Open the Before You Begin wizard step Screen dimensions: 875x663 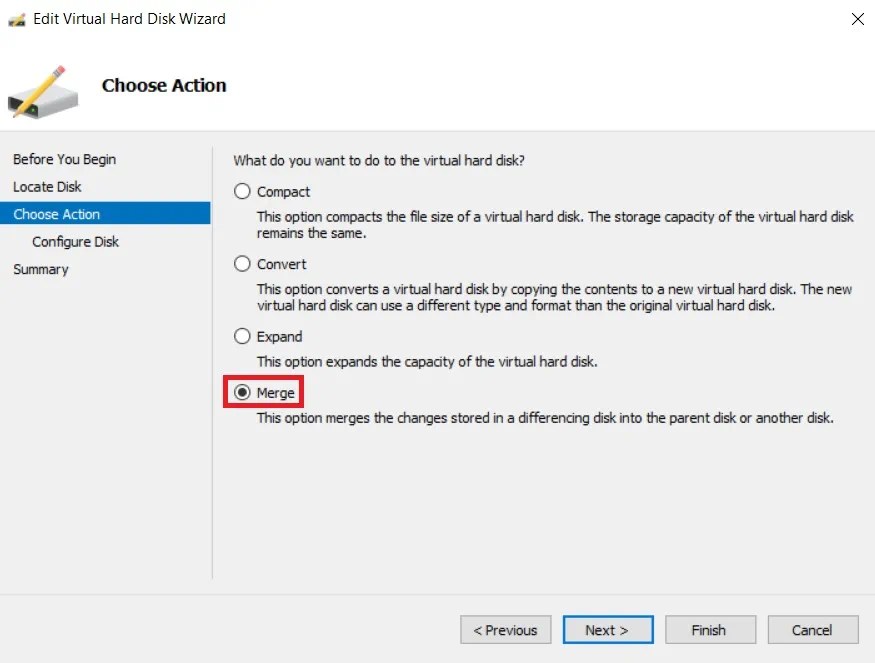(x=64, y=159)
